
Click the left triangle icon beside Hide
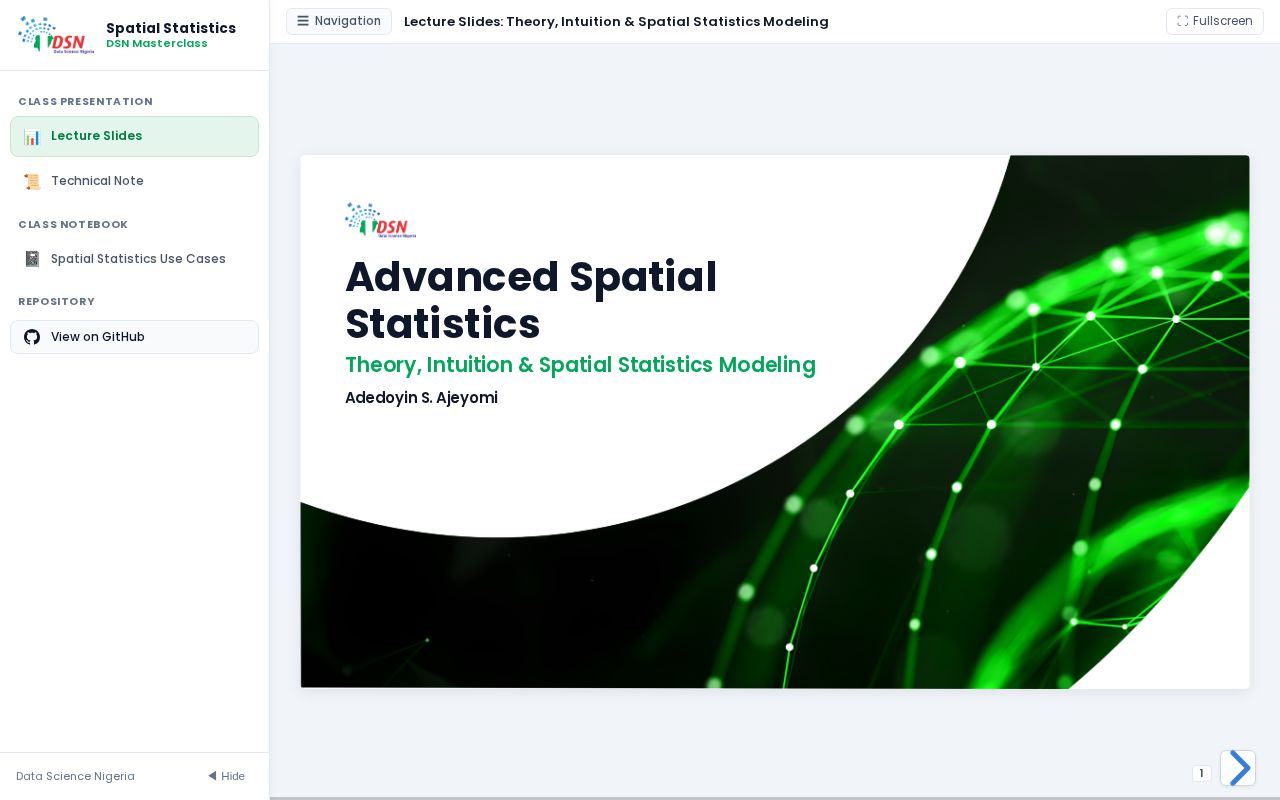pyautogui.click(x=212, y=776)
